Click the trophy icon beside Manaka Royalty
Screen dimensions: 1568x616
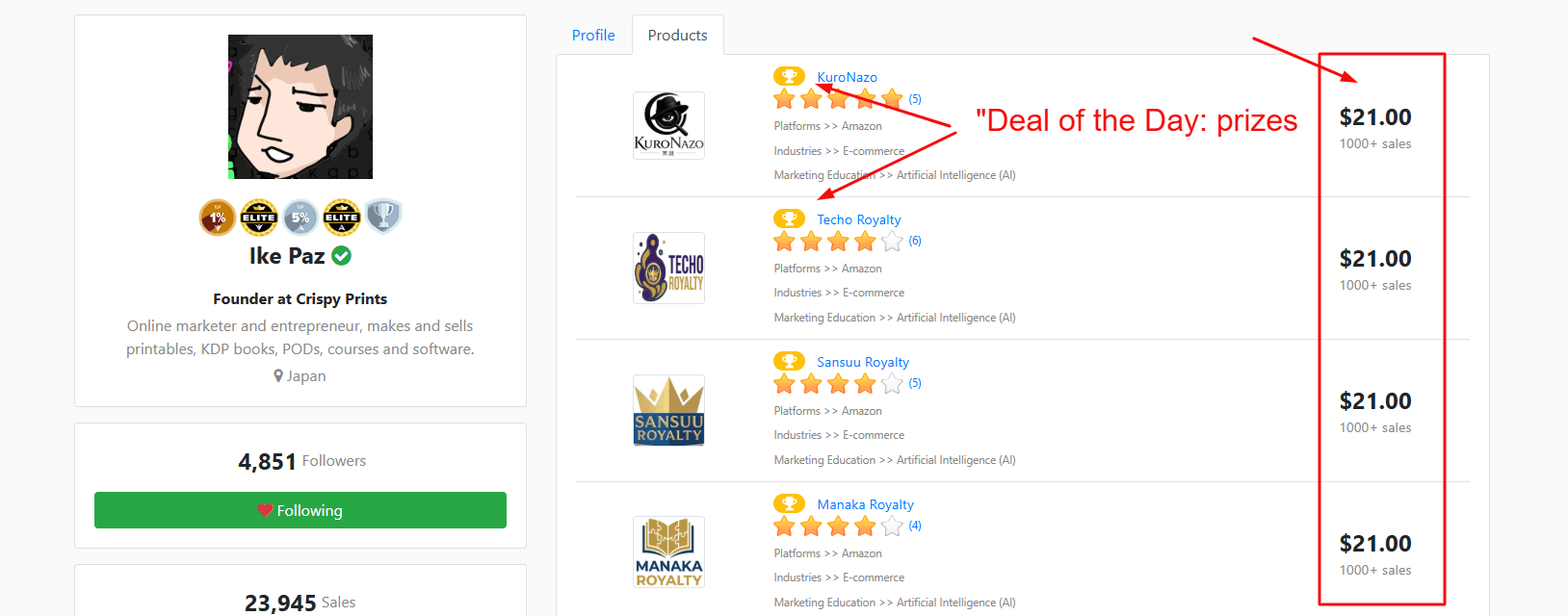coord(789,503)
